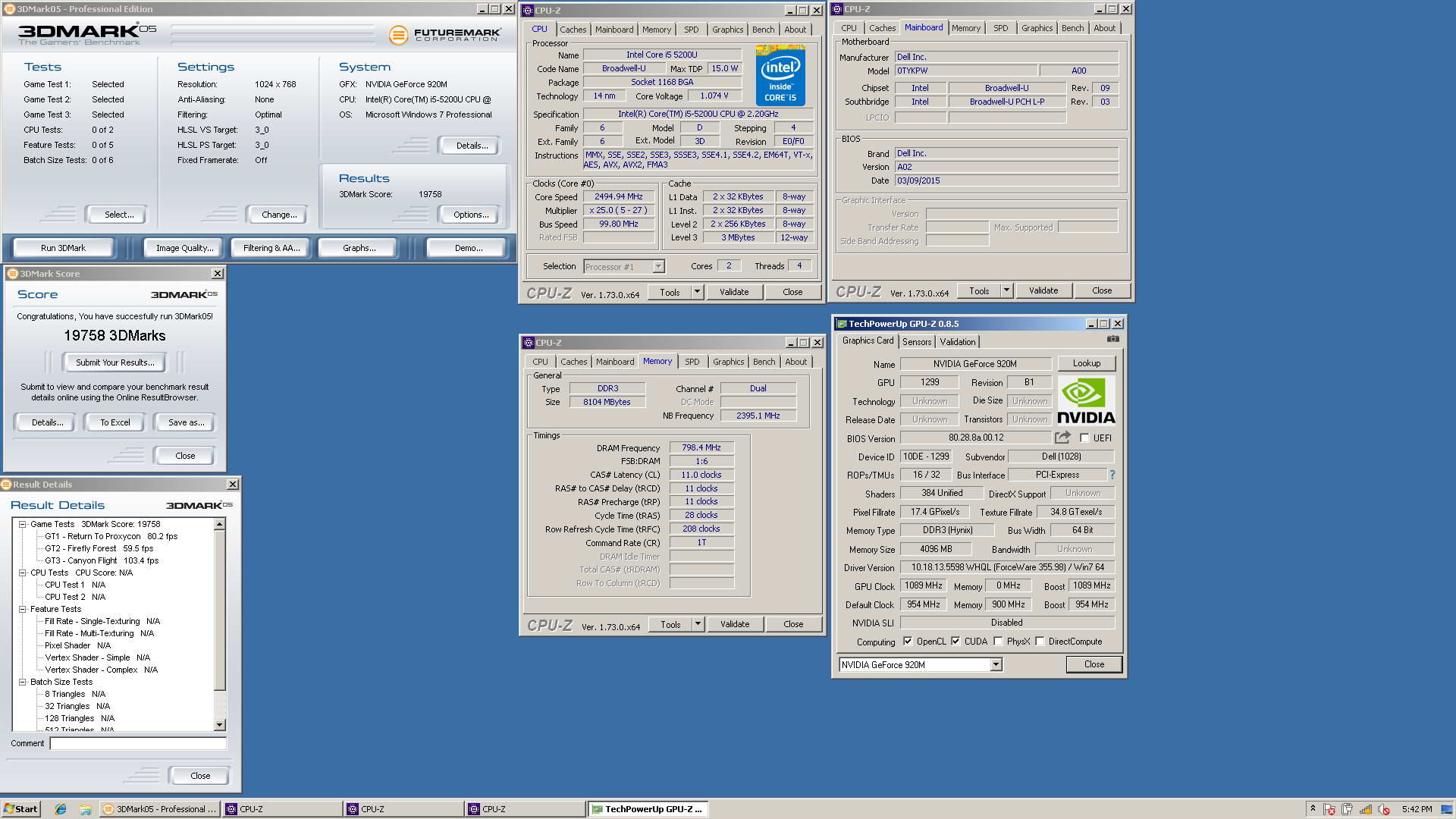
Task: Select GT3 - Canyon Flight row
Action: click(102, 560)
